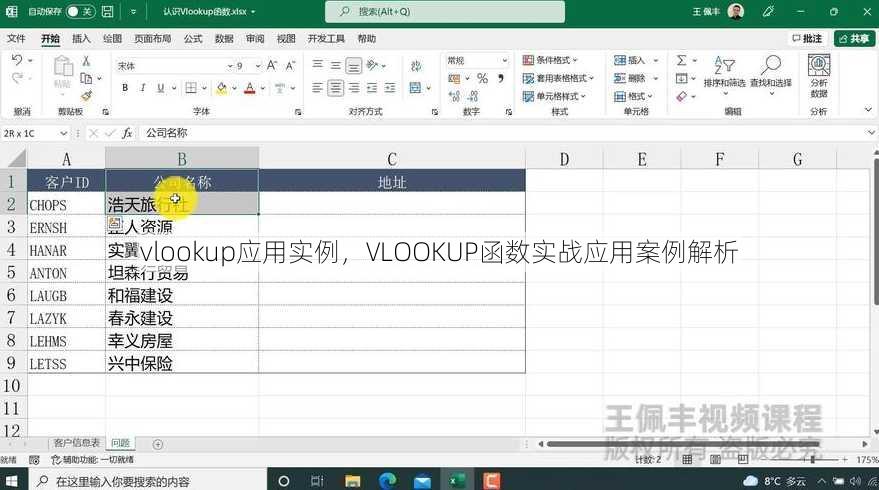
Task: Expand the Name Box dropdown
Action: (63, 133)
